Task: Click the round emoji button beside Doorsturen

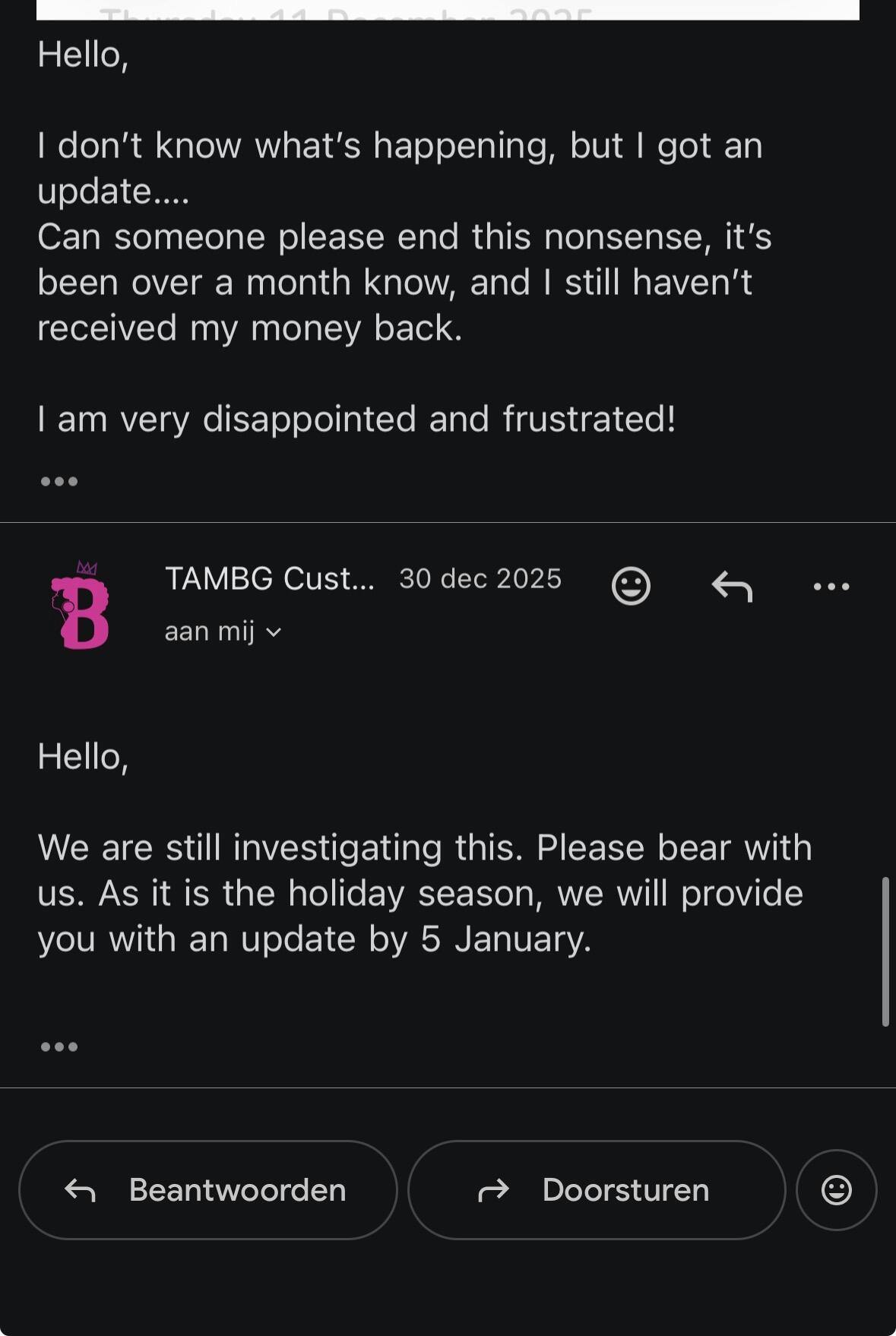Action: pyautogui.click(x=836, y=1189)
